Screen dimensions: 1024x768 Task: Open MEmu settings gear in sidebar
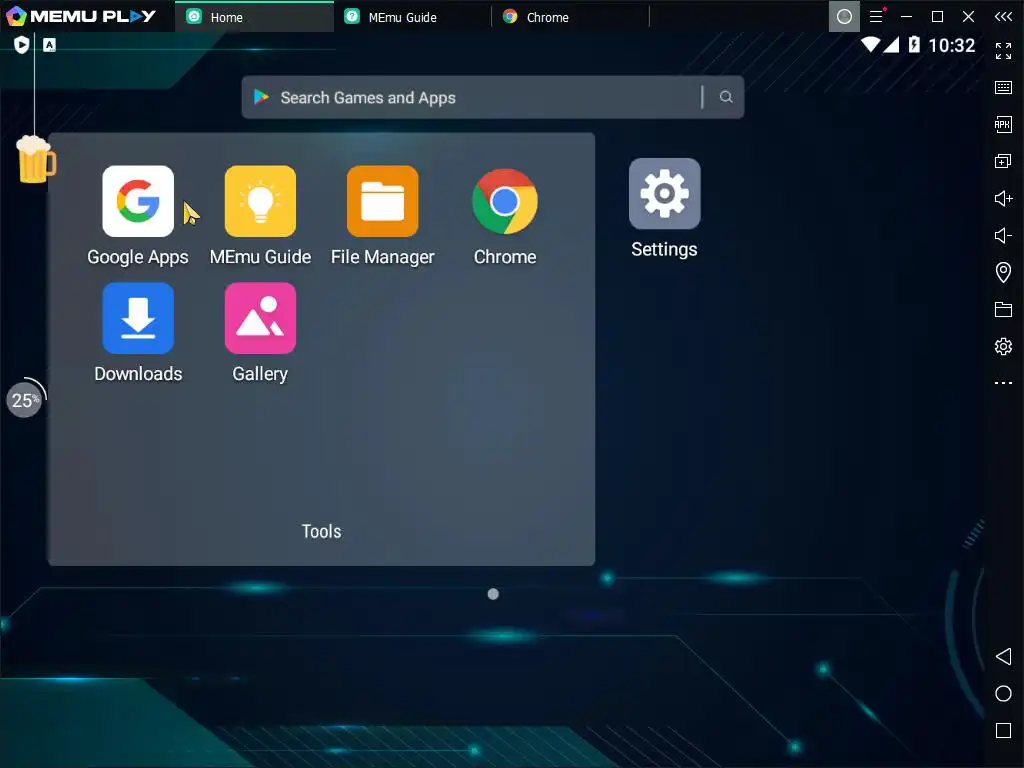pyautogui.click(x=1003, y=346)
